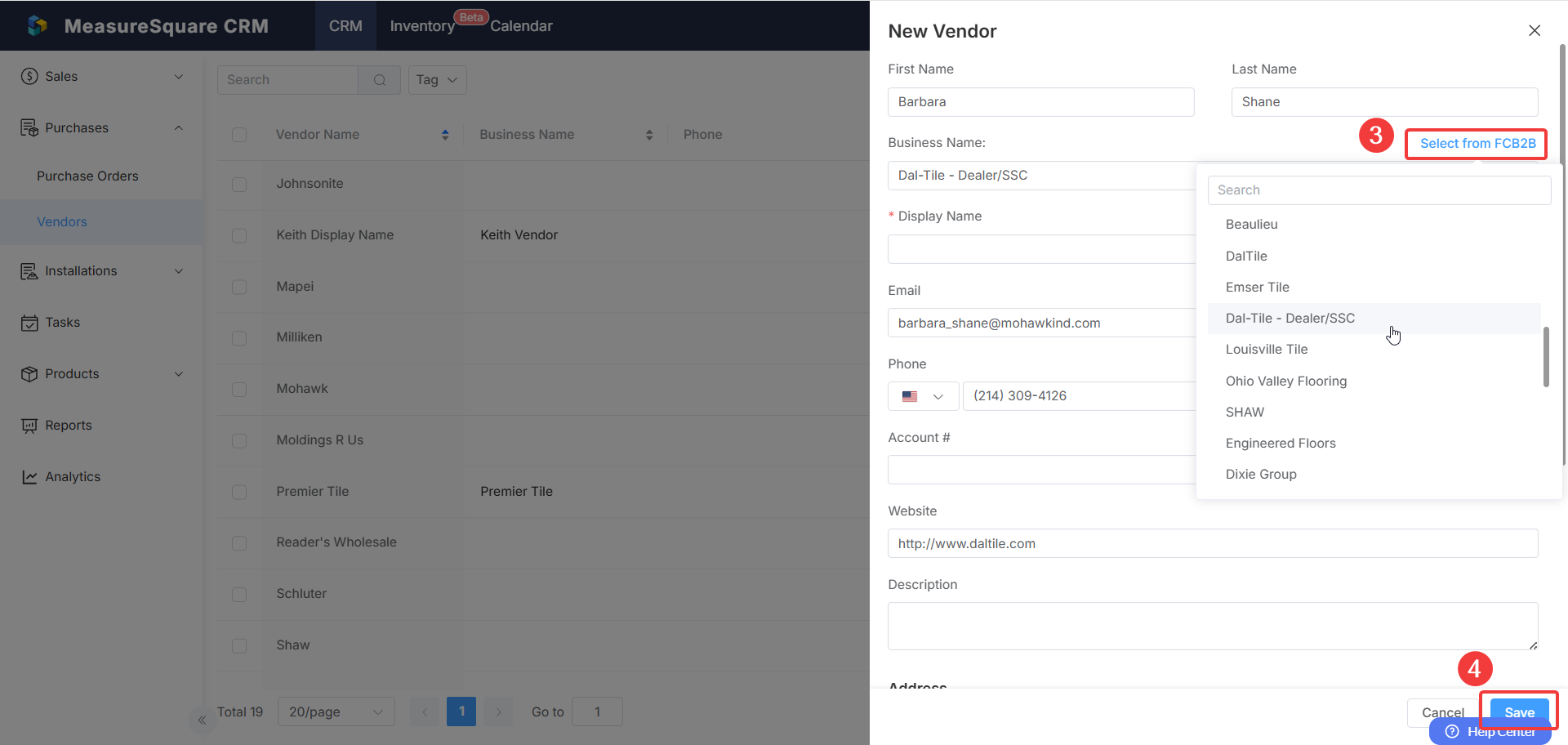
Task: Open the Tag filter dropdown
Action: (438, 80)
